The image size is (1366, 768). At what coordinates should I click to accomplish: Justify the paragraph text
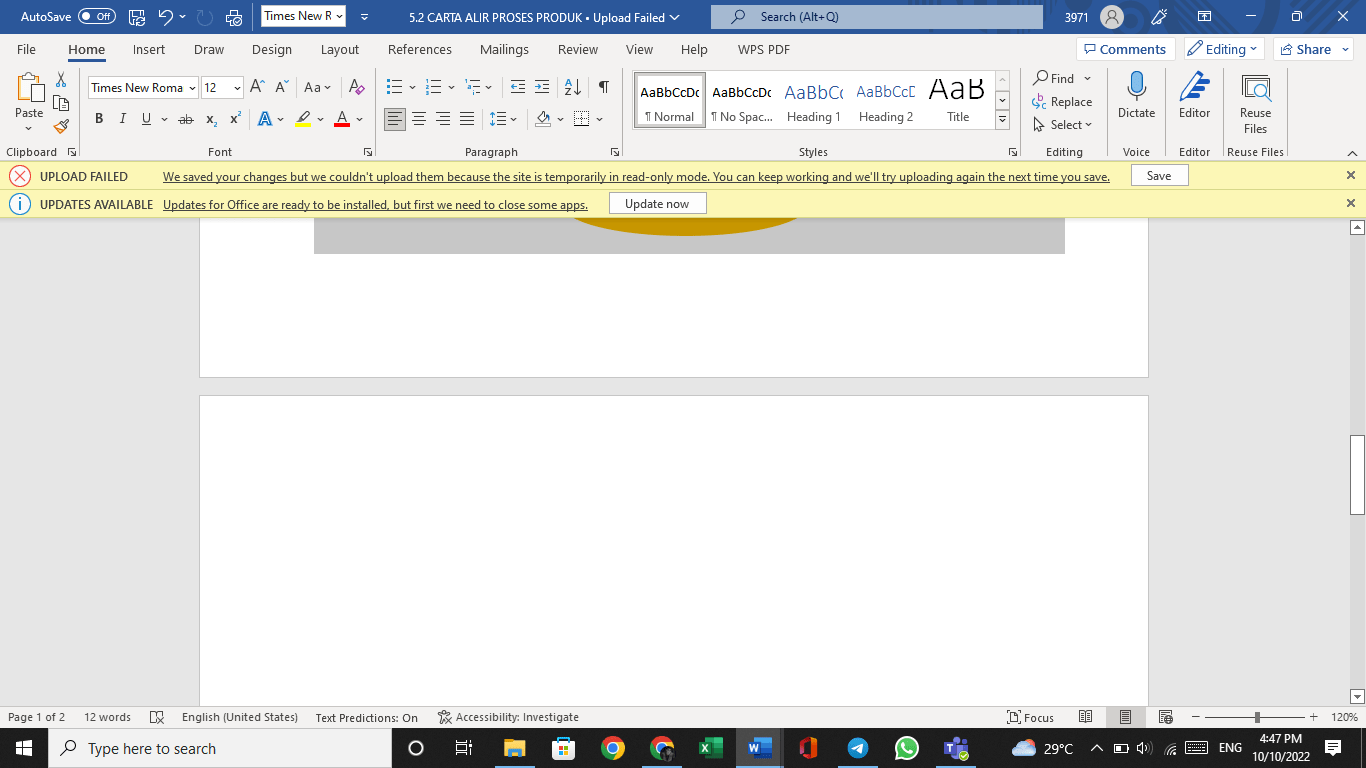(467, 119)
